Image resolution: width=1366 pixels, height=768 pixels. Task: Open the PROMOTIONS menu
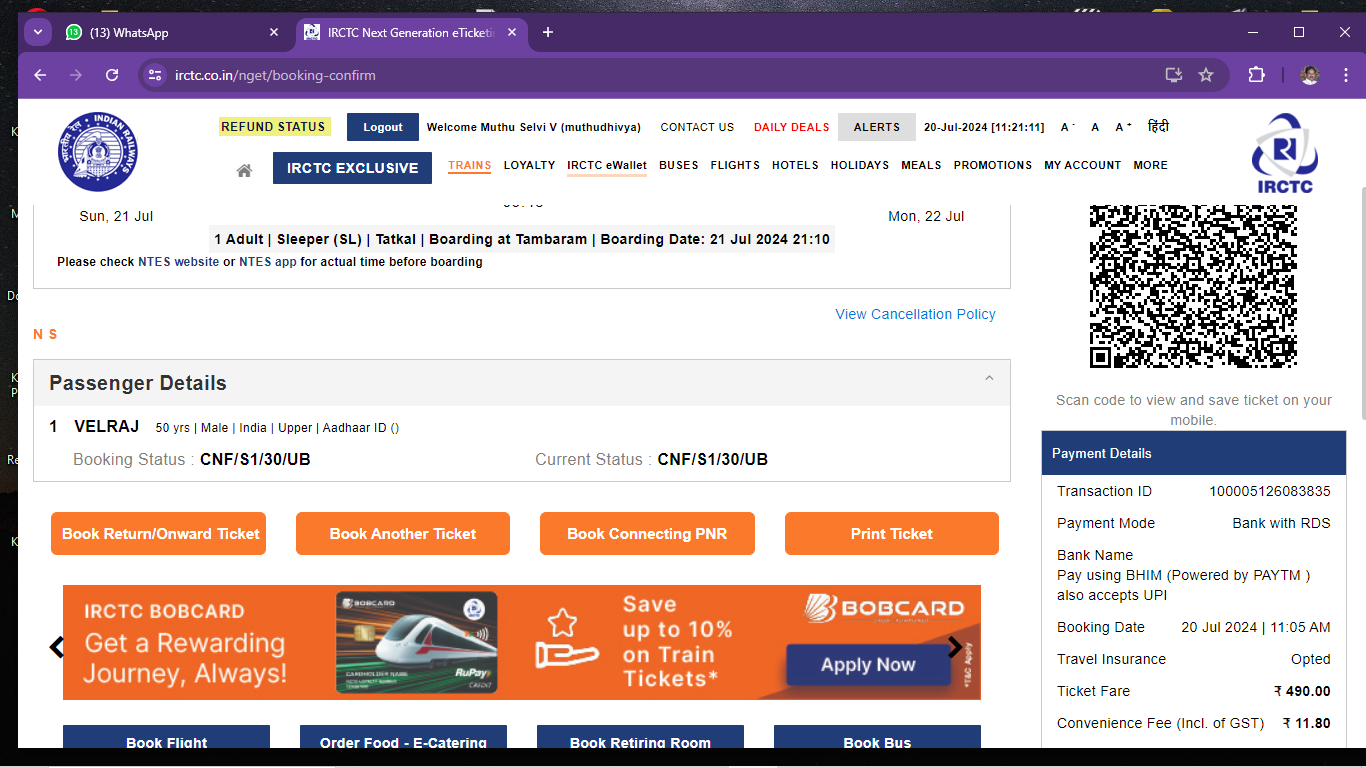[x=993, y=165]
